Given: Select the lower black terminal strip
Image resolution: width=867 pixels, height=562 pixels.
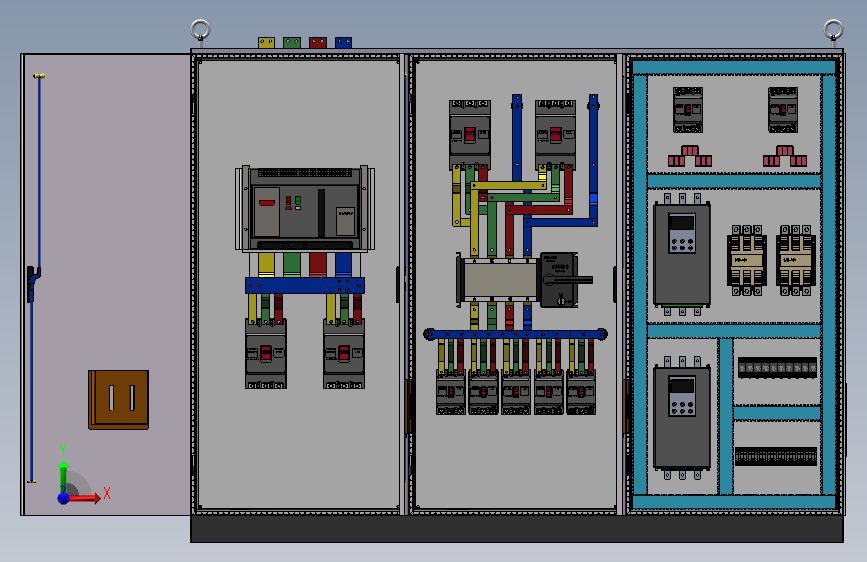Looking at the screenshot, I should click(x=776, y=456).
